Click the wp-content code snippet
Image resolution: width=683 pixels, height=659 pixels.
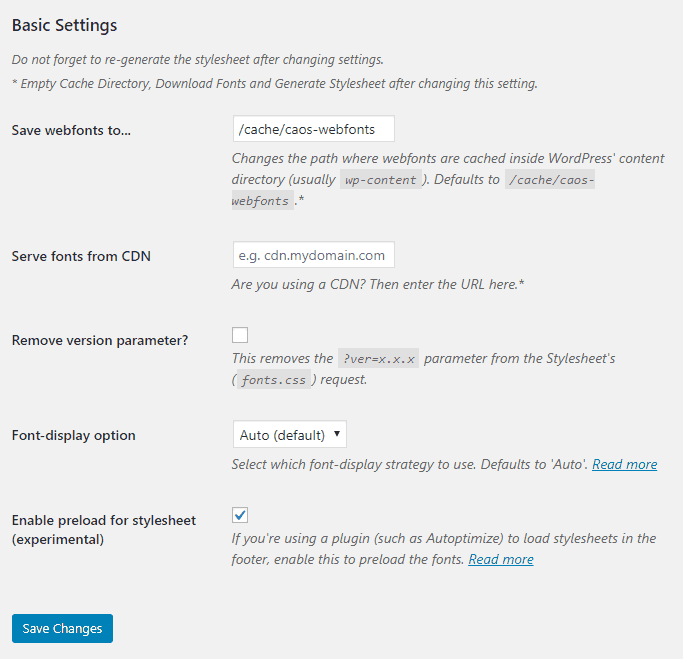tap(380, 180)
